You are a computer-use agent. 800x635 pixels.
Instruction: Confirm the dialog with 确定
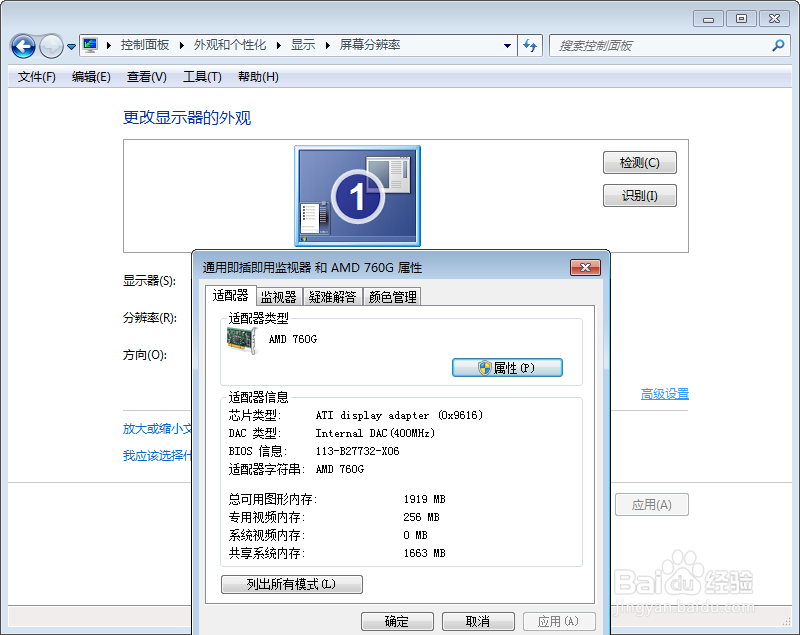click(397, 621)
